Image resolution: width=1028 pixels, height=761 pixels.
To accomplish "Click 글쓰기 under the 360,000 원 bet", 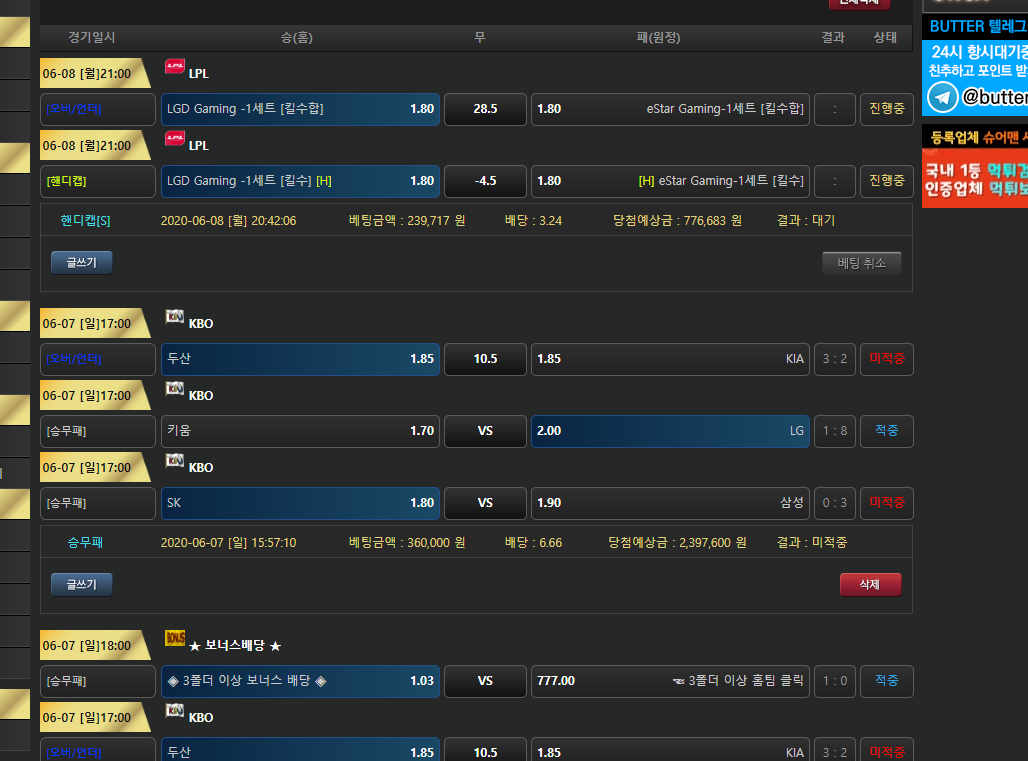I will (x=82, y=585).
